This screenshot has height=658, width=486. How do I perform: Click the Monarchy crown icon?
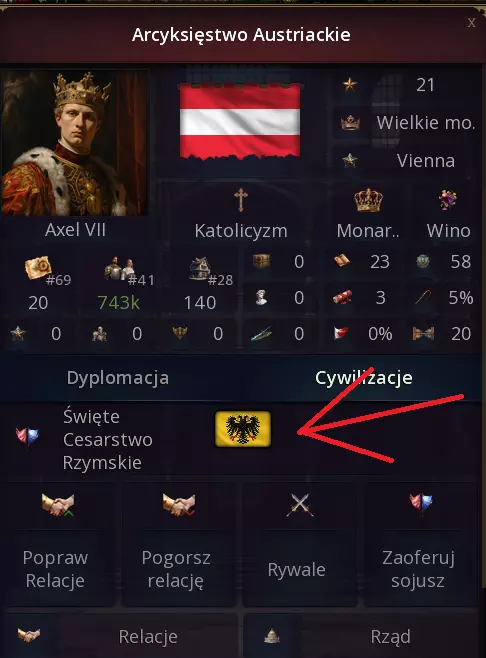point(368,200)
